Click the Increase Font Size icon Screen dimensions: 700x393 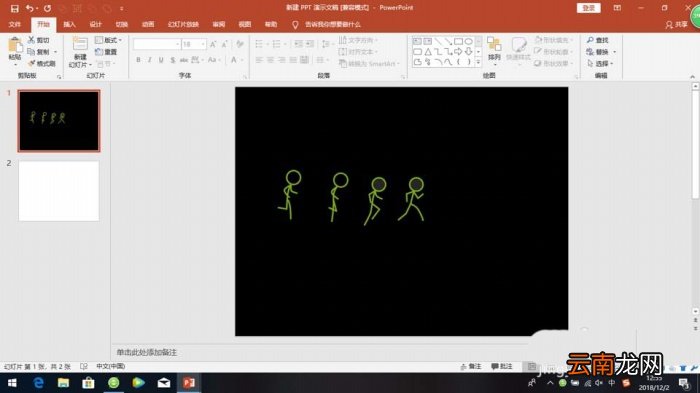[x=213, y=44]
